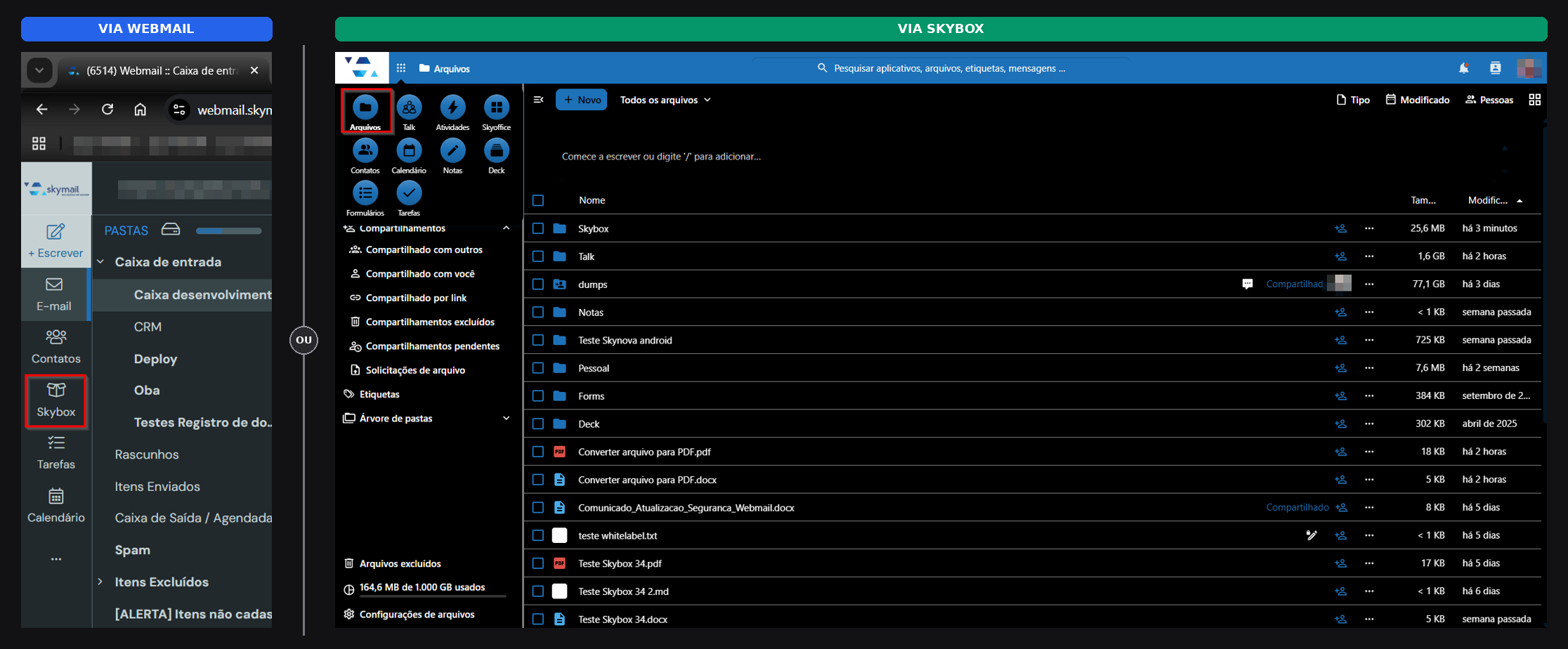
Task: Expand the Itens Excluídos folder
Action: point(100,582)
